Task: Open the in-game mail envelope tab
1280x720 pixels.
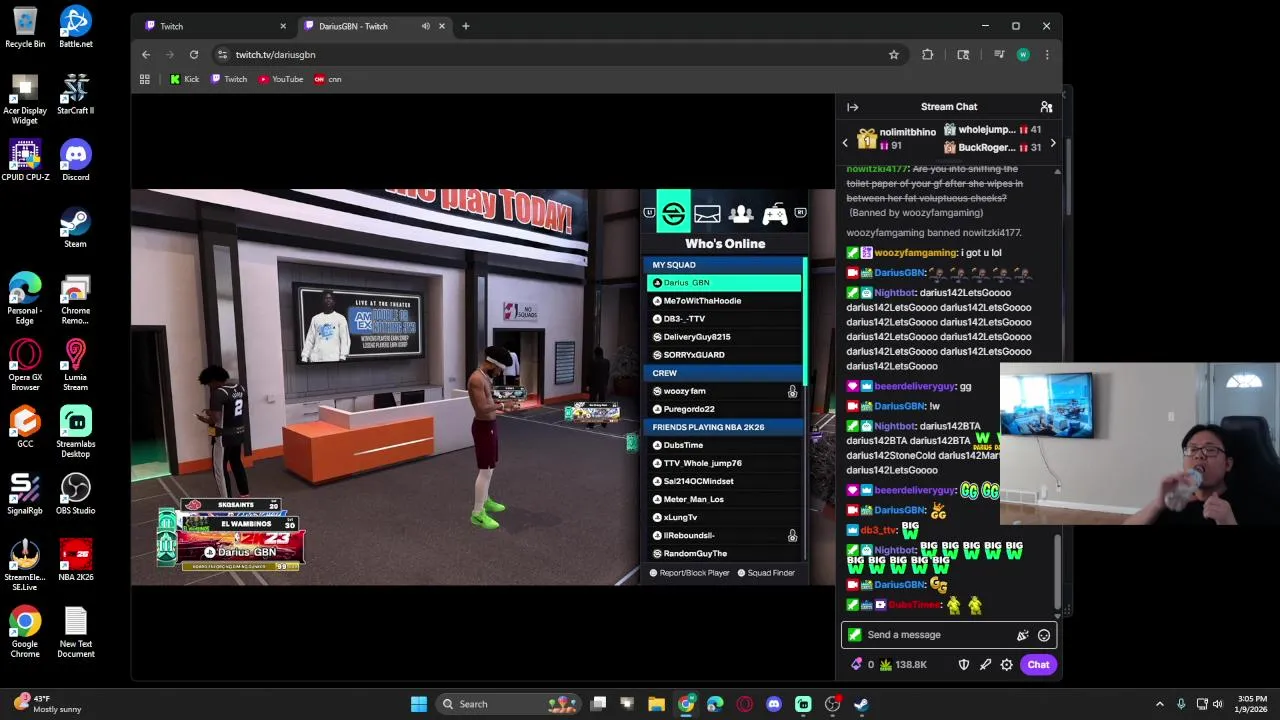Action: [707, 213]
